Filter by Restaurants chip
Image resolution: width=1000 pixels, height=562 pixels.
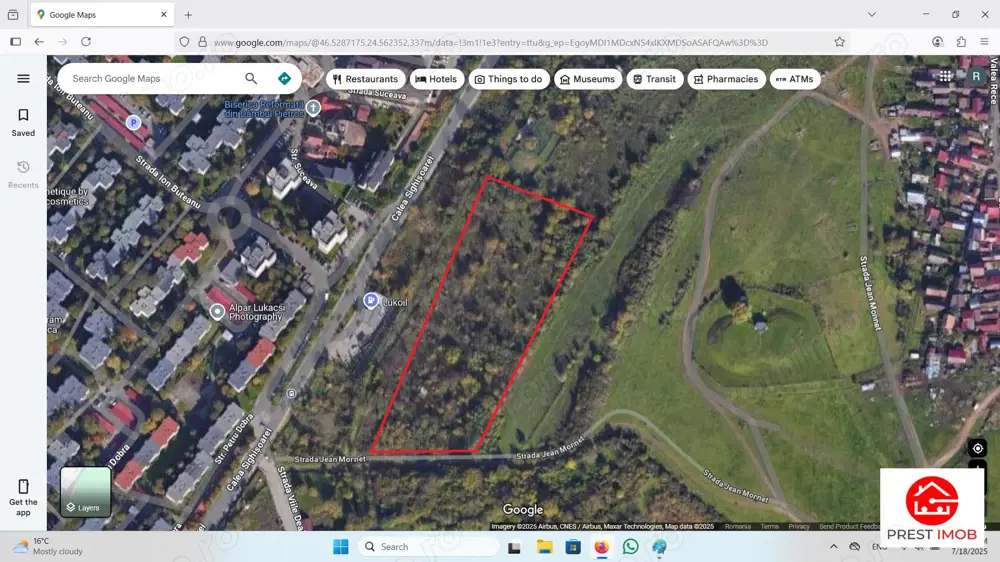tap(365, 79)
